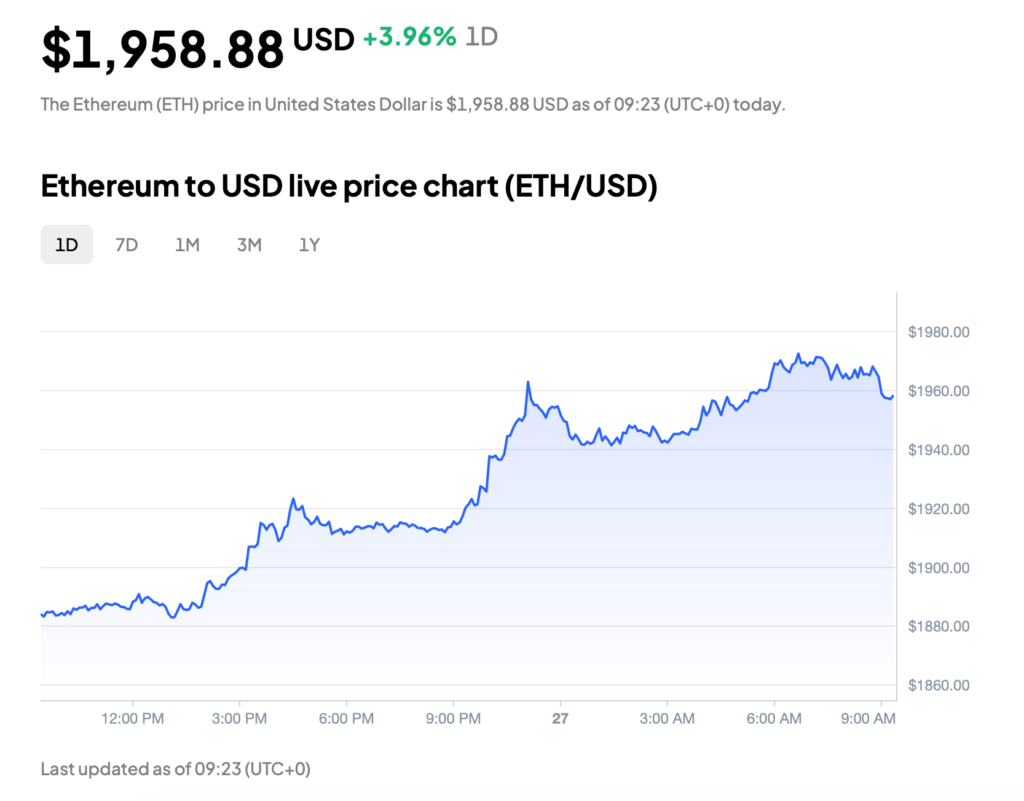This screenshot has width=1024, height=801.
Task: Click the $1980.00 y-axis label
Action: click(938, 332)
